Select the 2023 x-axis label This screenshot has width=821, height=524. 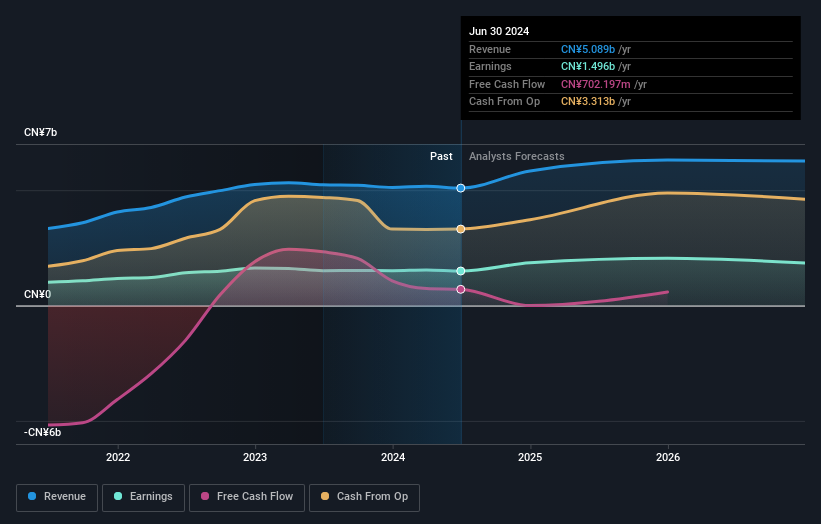coord(255,457)
